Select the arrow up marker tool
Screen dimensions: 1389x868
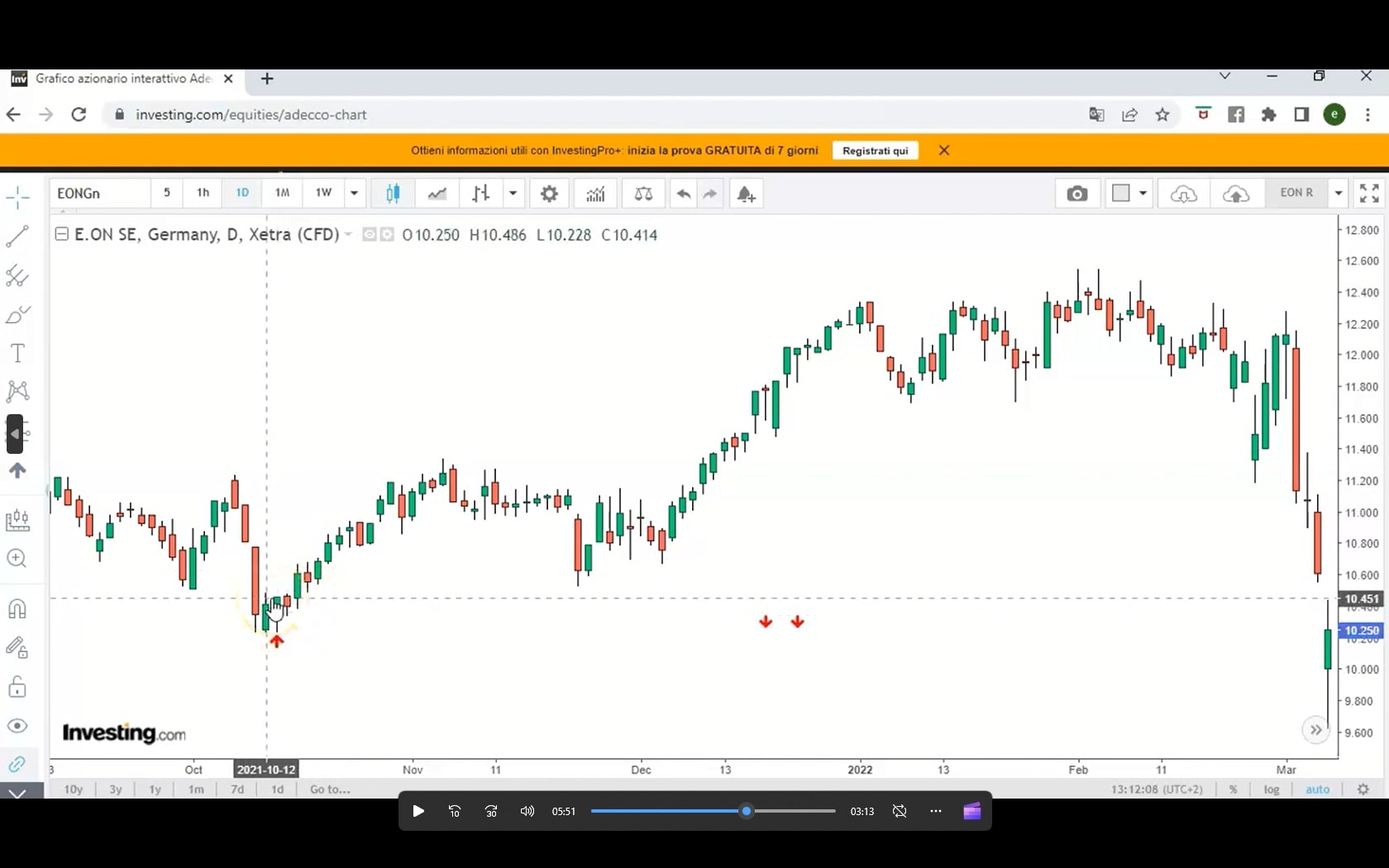click(x=17, y=471)
